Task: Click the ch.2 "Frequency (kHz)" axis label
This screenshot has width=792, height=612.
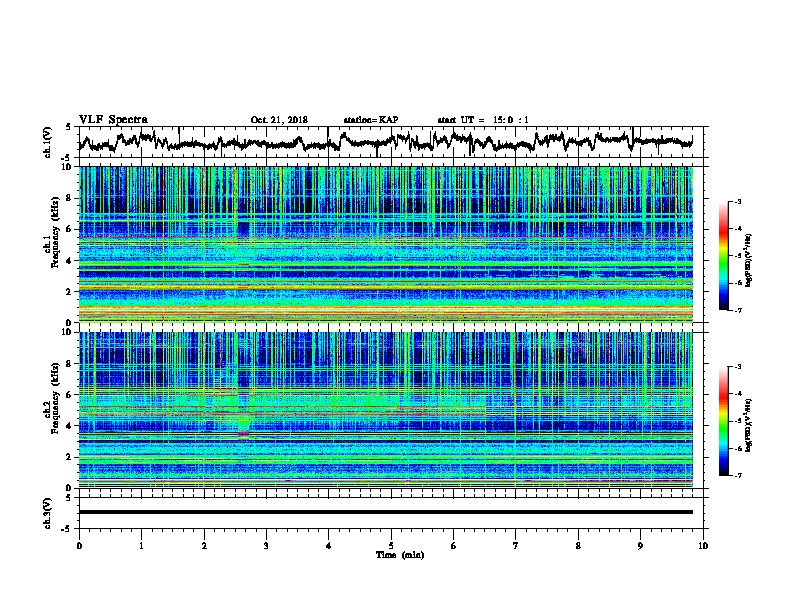Action: click(x=56, y=398)
